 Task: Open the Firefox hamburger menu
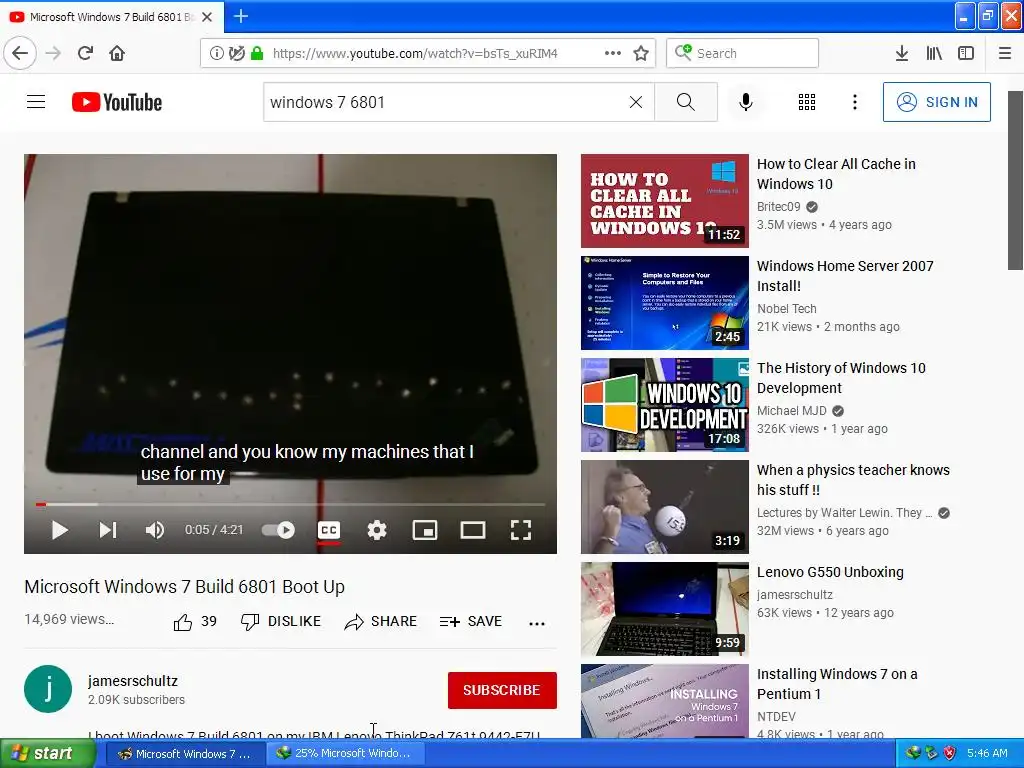(1005, 53)
